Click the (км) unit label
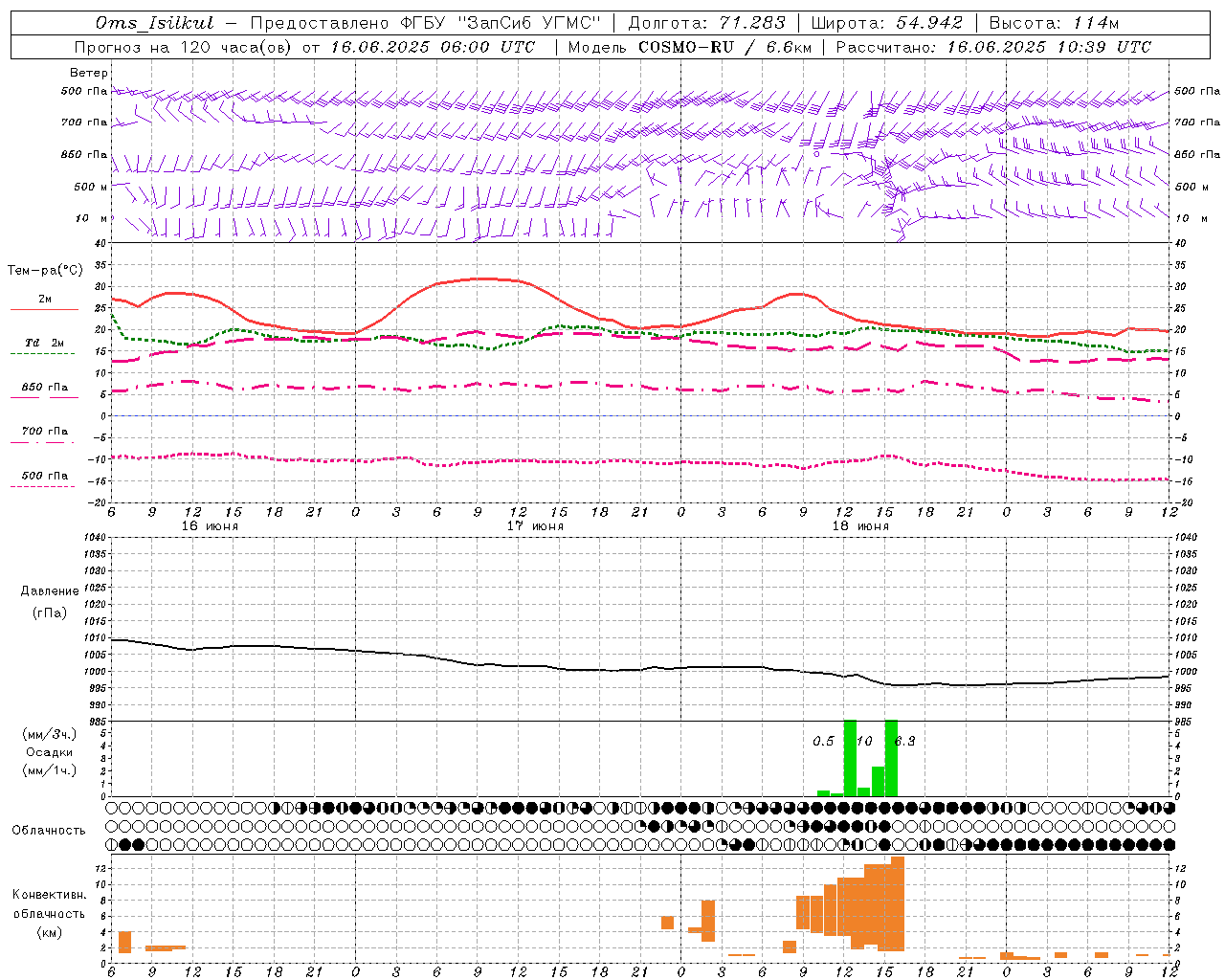This screenshot has width=1225, height=980. [x=50, y=932]
